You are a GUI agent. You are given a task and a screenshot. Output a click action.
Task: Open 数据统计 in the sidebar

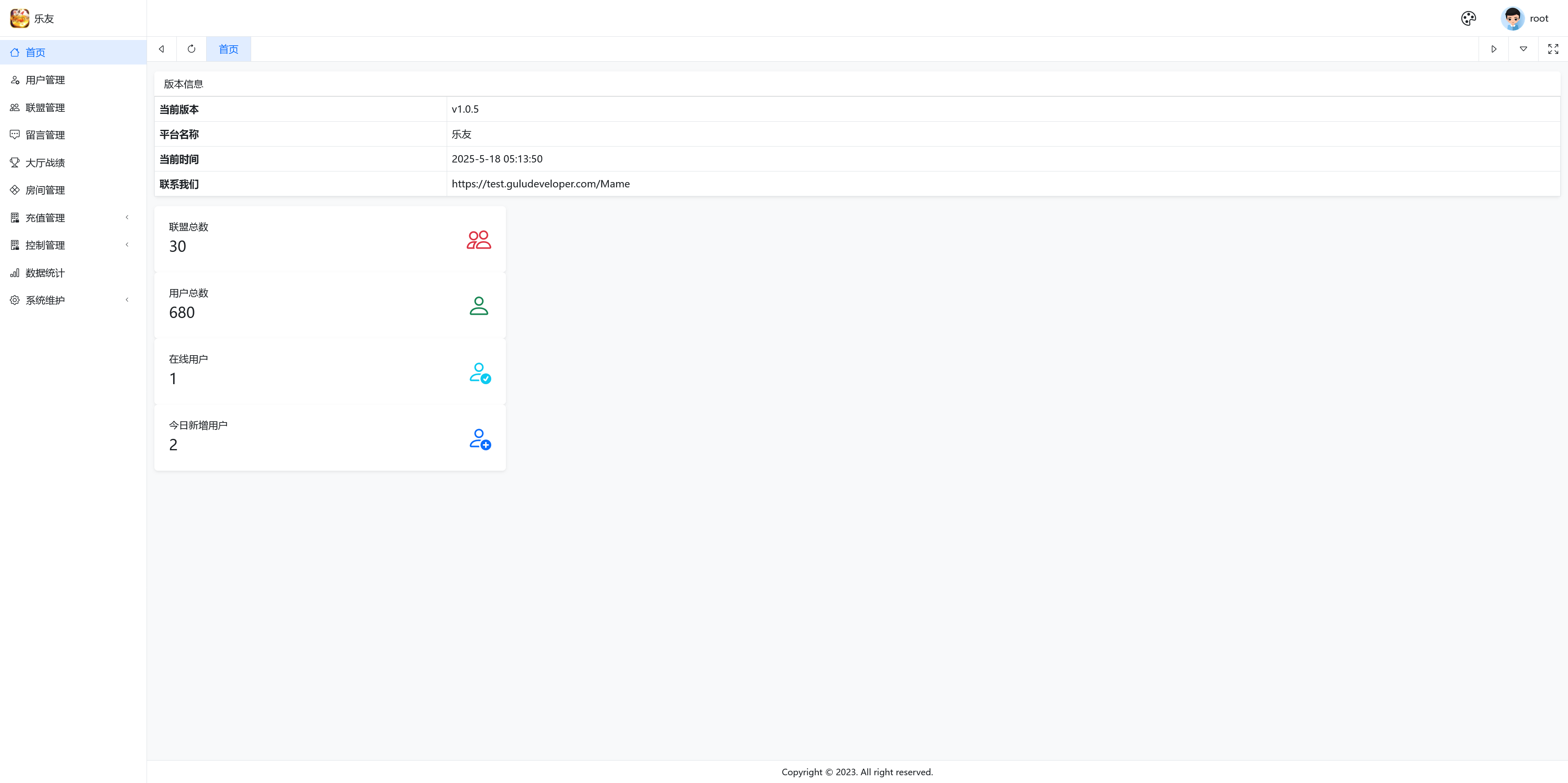click(x=45, y=273)
